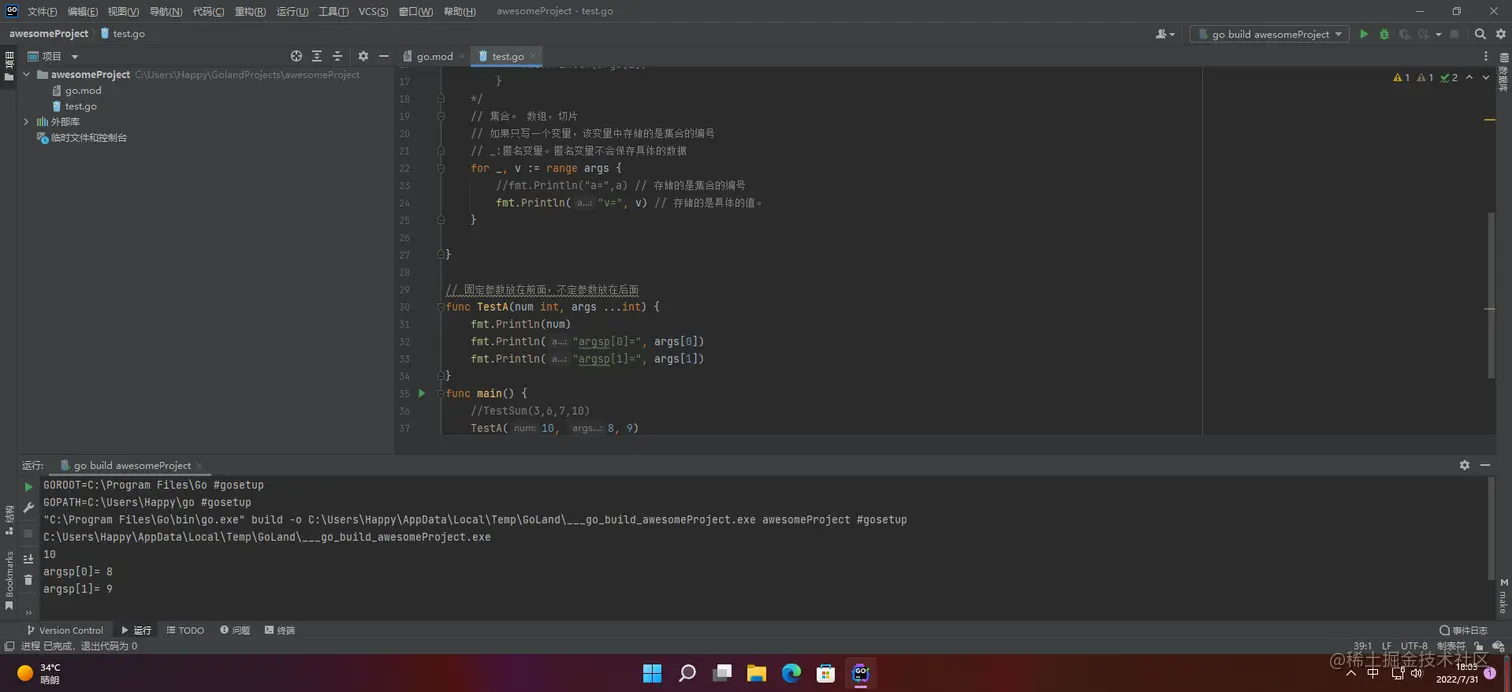This screenshot has width=1512, height=692.
Task: Open the 问题 tool window tab
Action: 235,630
